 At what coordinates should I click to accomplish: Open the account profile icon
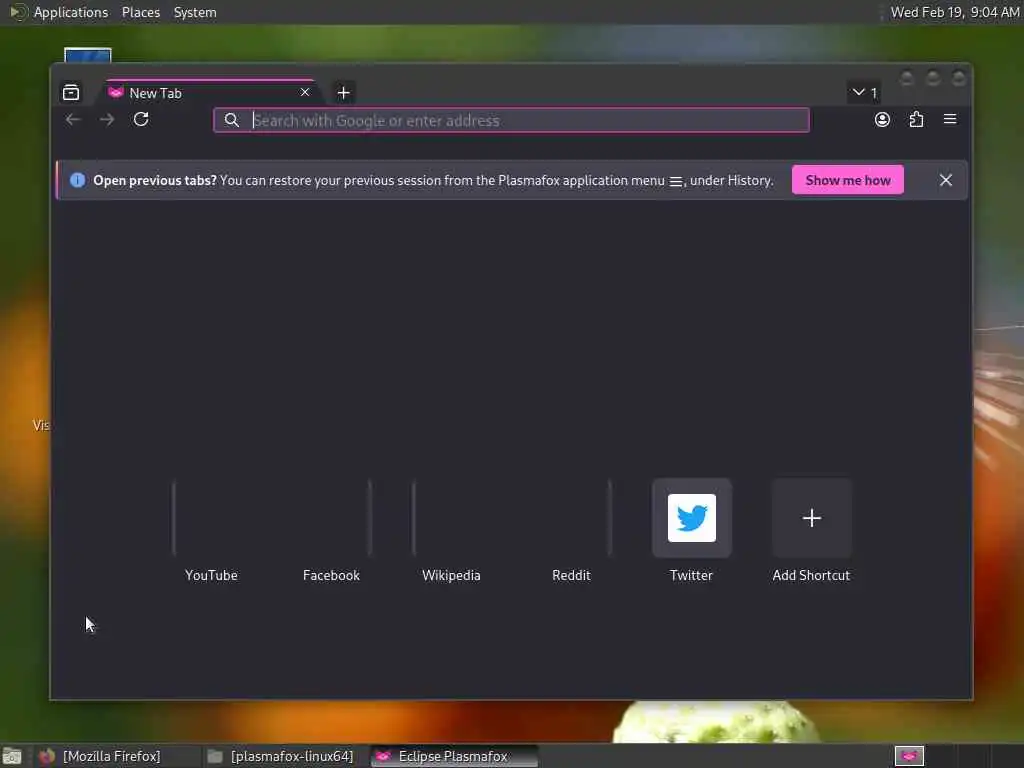882,120
